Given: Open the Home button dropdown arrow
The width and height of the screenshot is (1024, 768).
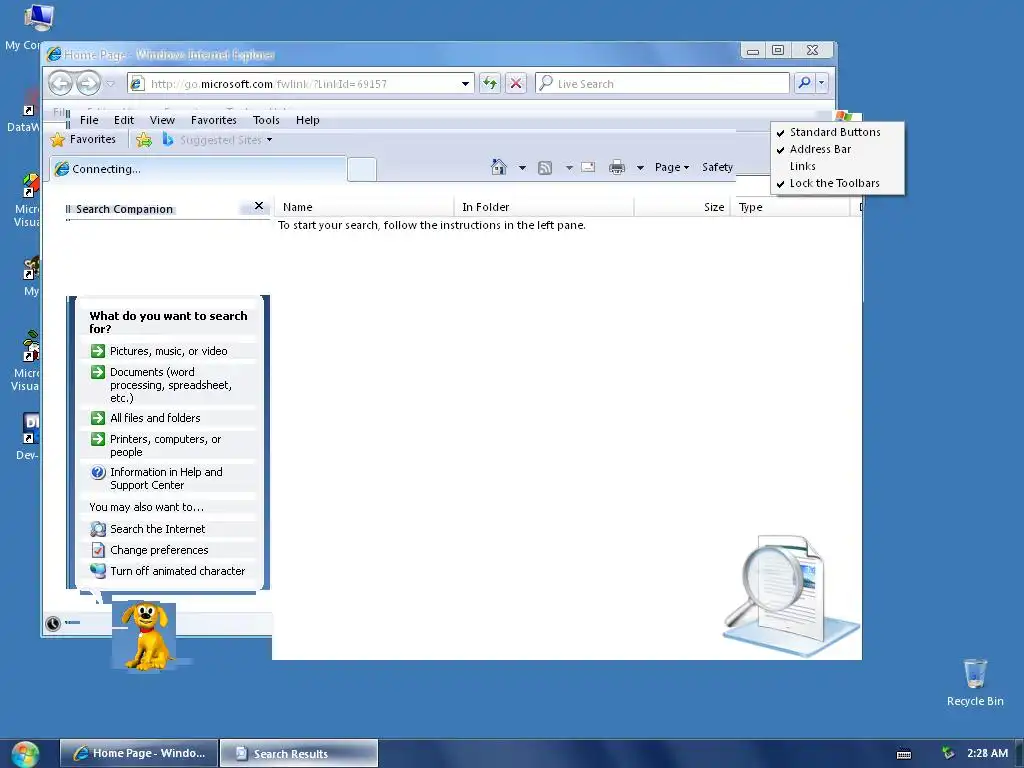Looking at the screenshot, I should click(x=522, y=168).
